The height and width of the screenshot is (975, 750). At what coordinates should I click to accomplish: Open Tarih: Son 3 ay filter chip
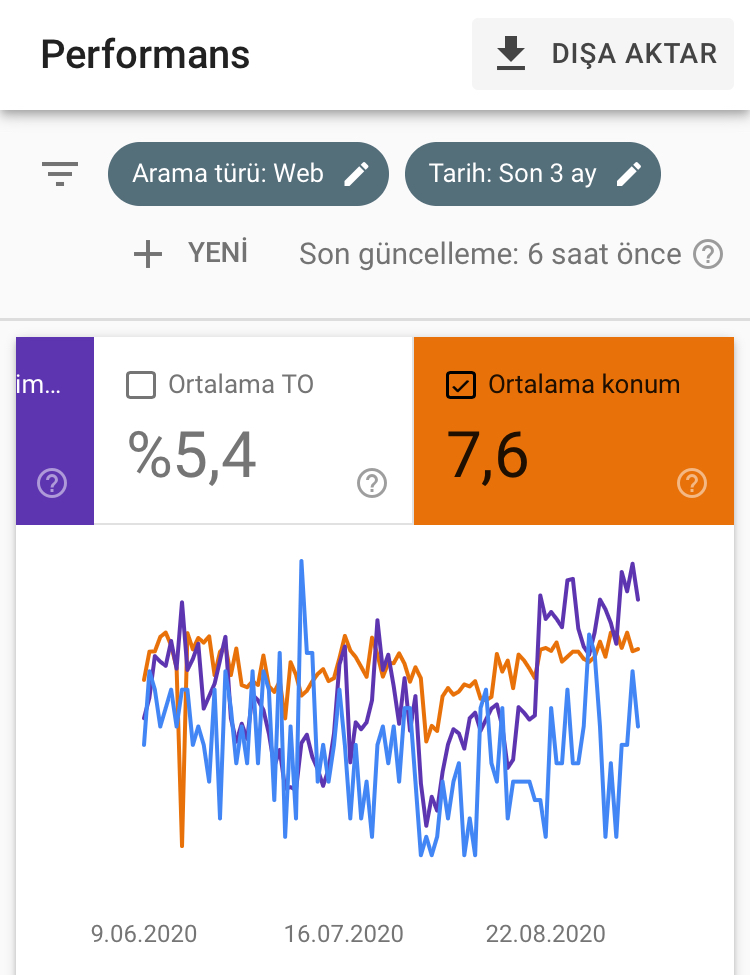pos(532,174)
